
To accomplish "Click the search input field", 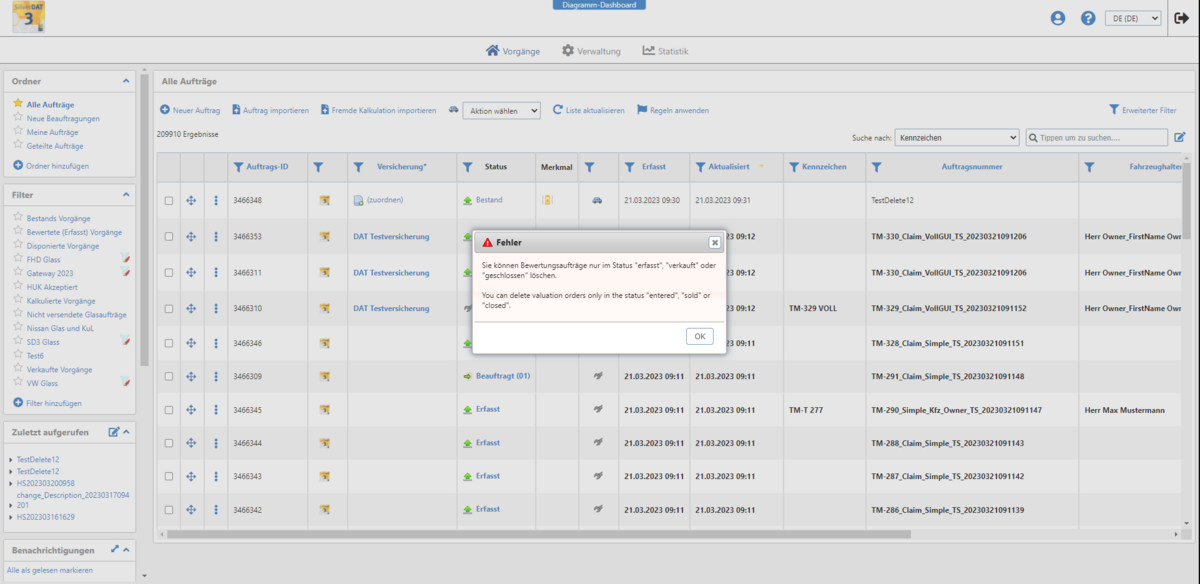I will point(1097,137).
